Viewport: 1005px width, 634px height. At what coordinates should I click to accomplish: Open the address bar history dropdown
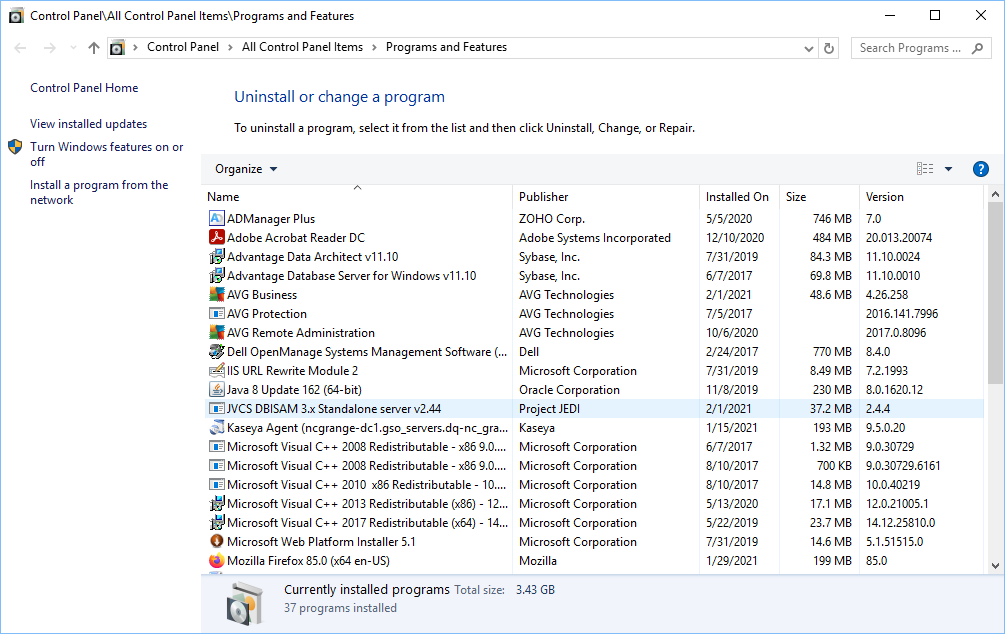click(x=809, y=48)
